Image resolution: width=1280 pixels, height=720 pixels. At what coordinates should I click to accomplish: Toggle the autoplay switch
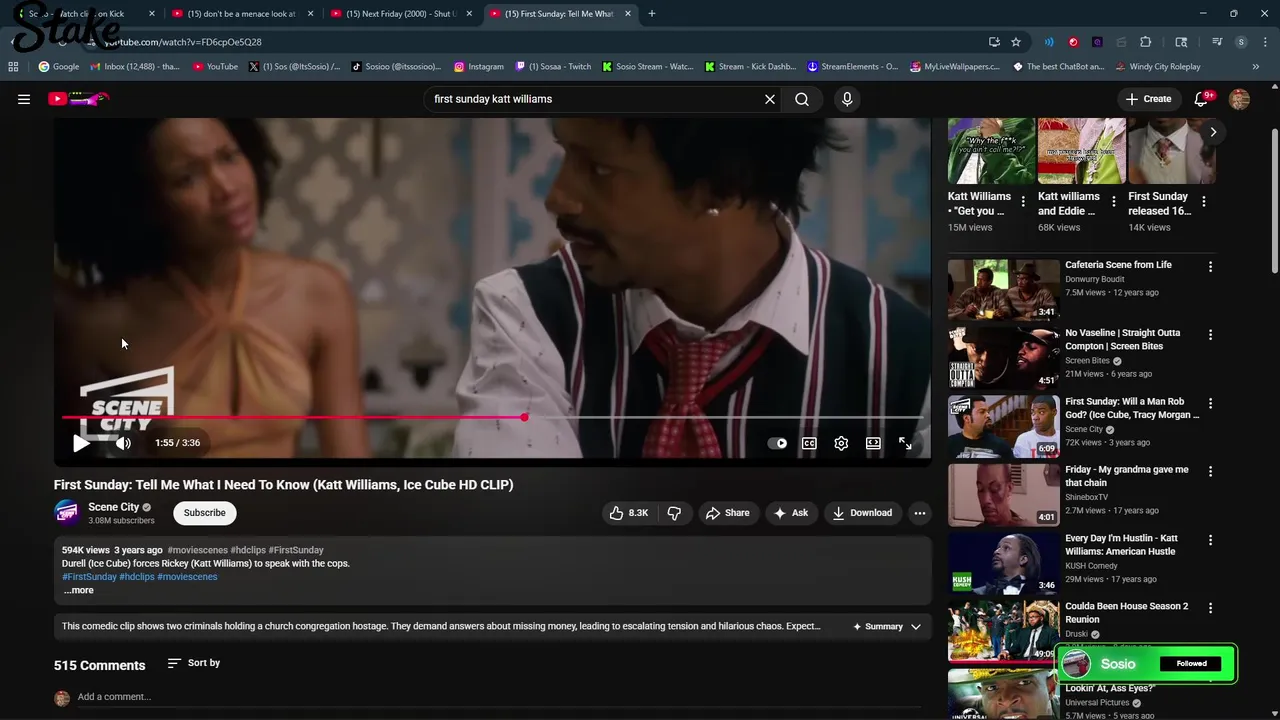click(x=777, y=443)
